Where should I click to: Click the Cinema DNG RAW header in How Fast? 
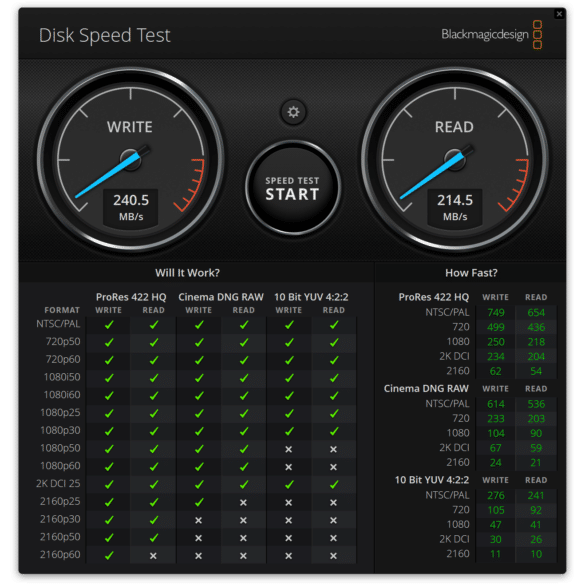coord(426,388)
